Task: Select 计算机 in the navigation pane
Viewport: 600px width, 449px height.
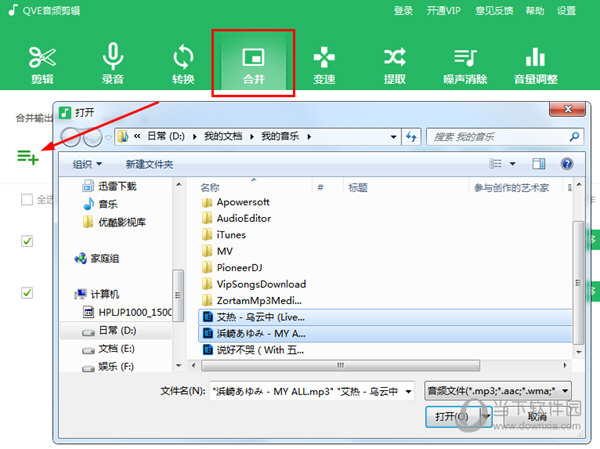Action: tap(97, 294)
